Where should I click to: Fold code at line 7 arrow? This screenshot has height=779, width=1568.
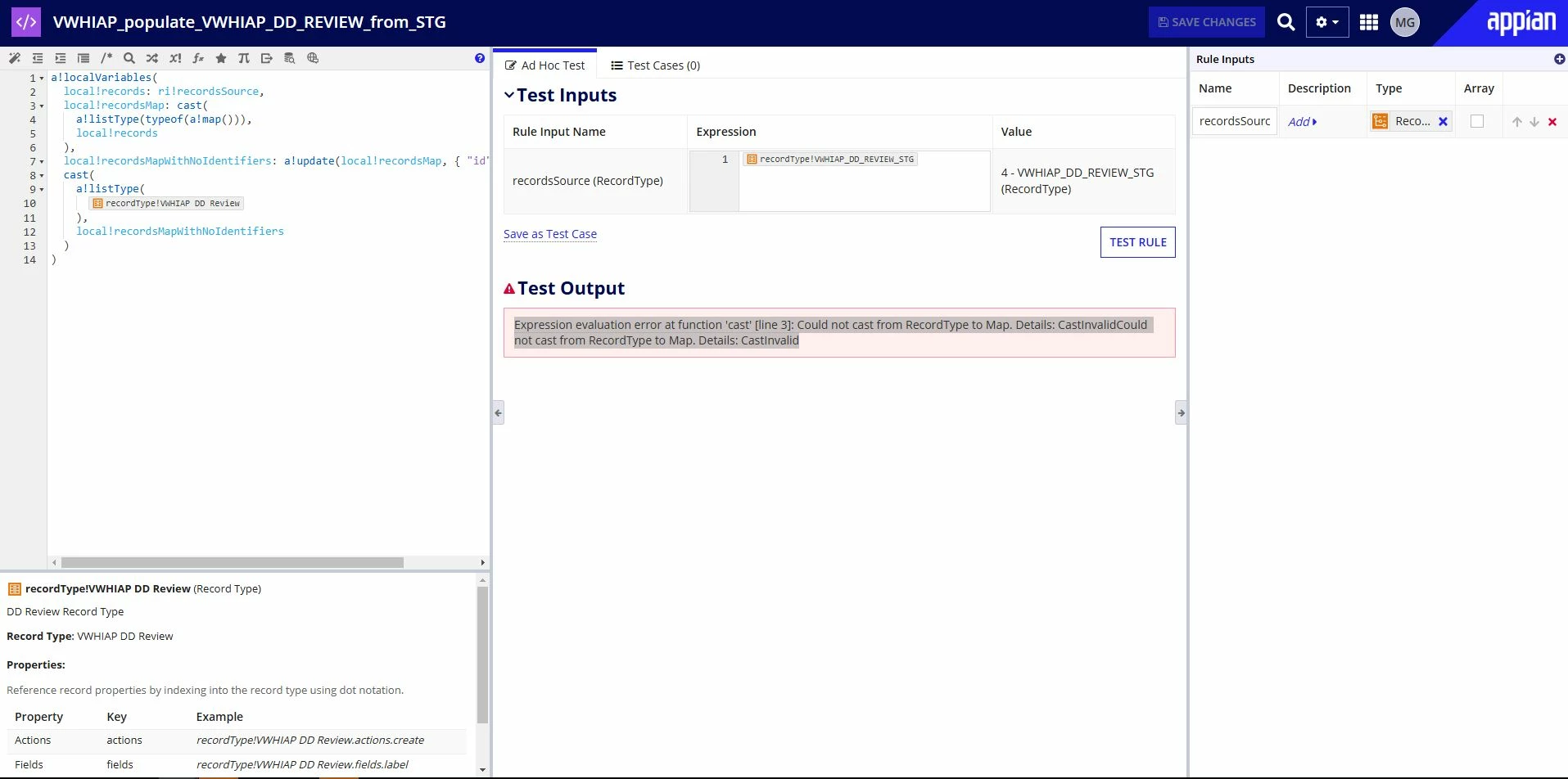[x=42, y=162]
